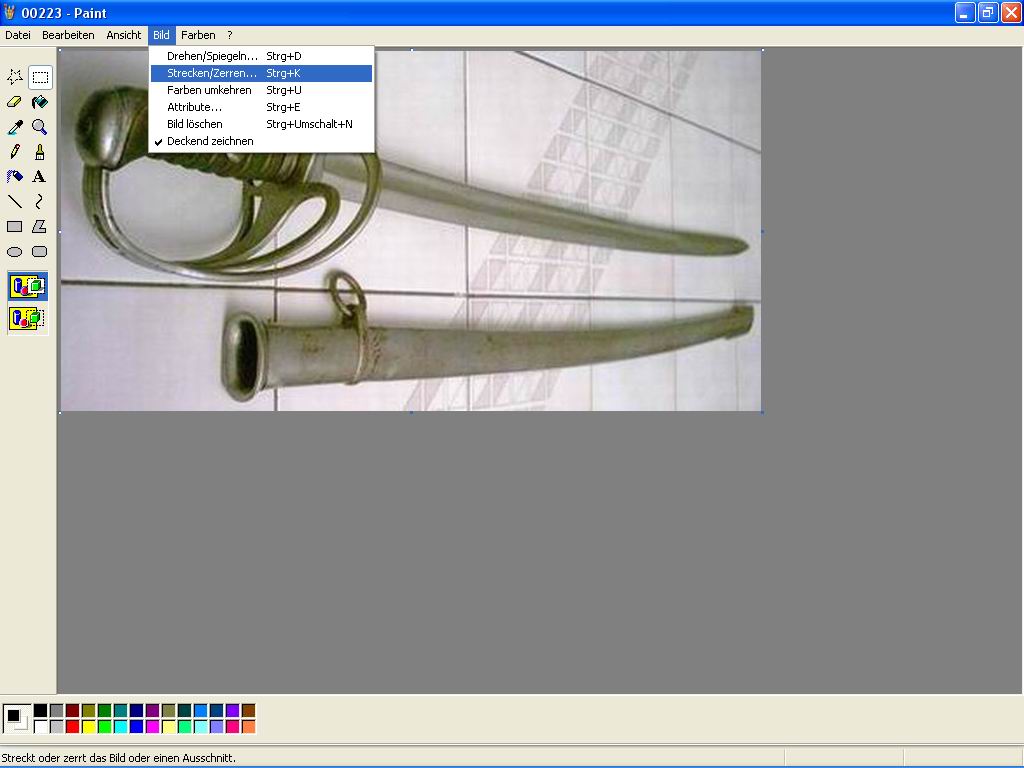Pick the Fill With Color bucket tool

tap(39, 102)
